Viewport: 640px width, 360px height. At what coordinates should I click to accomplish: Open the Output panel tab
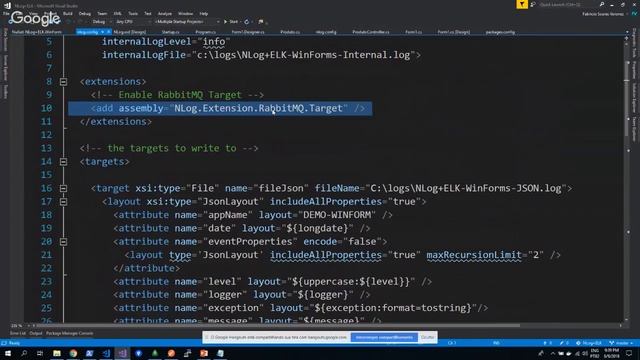tap(36, 333)
